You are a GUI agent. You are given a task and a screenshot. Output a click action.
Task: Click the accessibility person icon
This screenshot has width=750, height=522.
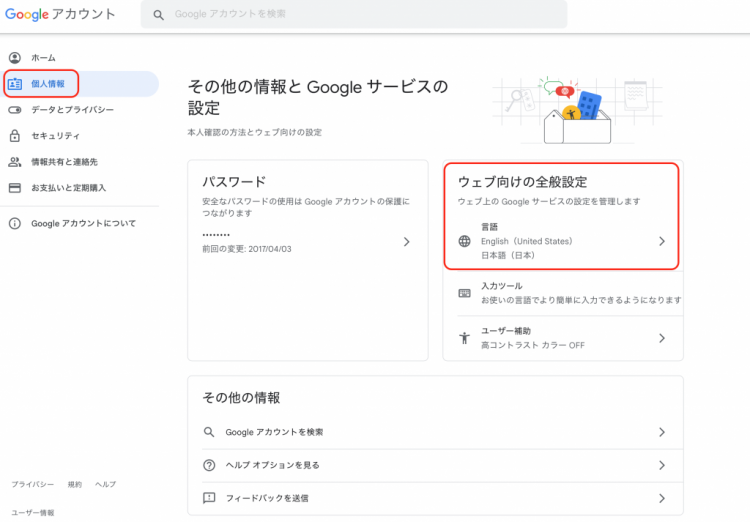(x=464, y=338)
